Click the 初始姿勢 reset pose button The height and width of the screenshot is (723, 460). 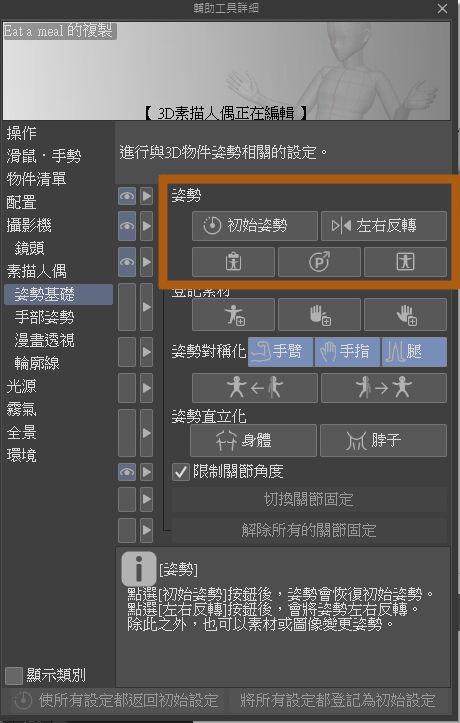pos(255,226)
